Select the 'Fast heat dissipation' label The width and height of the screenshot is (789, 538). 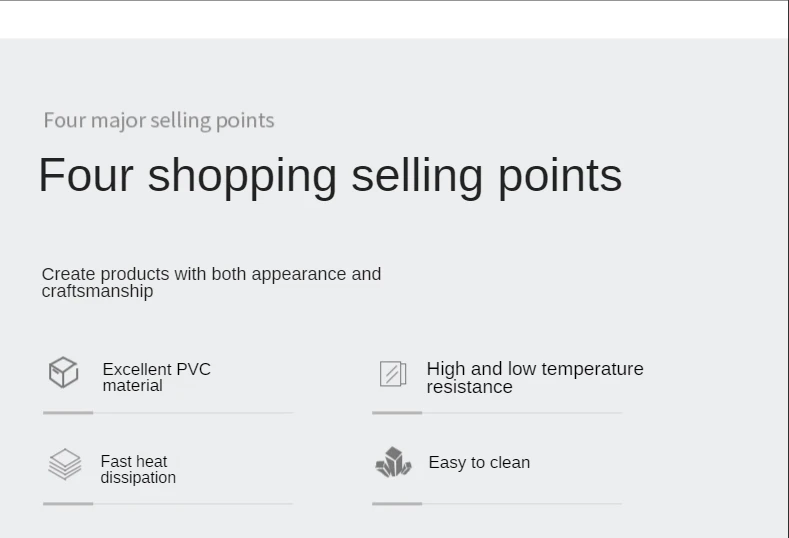coord(138,469)
